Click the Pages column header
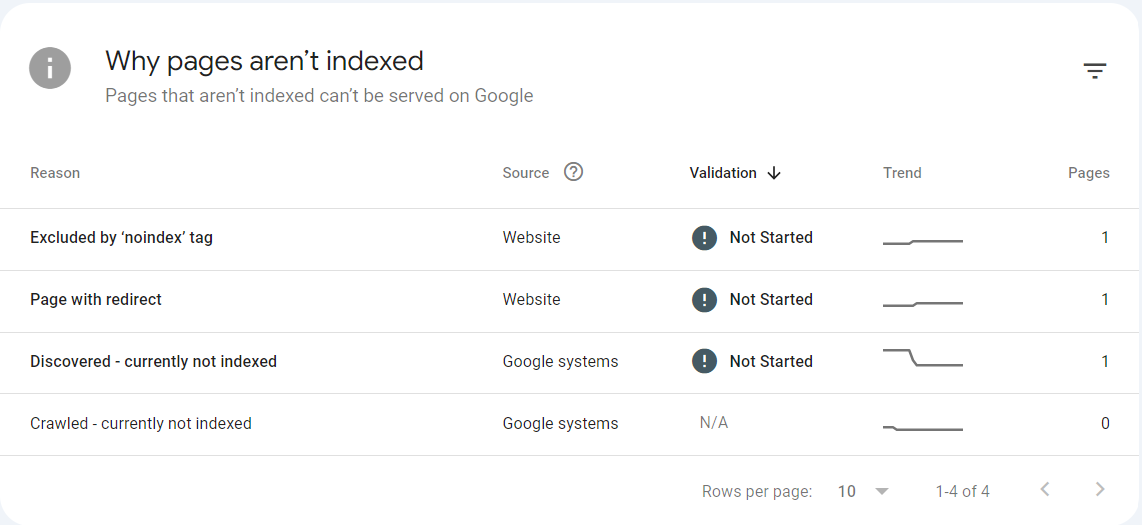The image size is (1142, 525). click(x=1088, y=173)
